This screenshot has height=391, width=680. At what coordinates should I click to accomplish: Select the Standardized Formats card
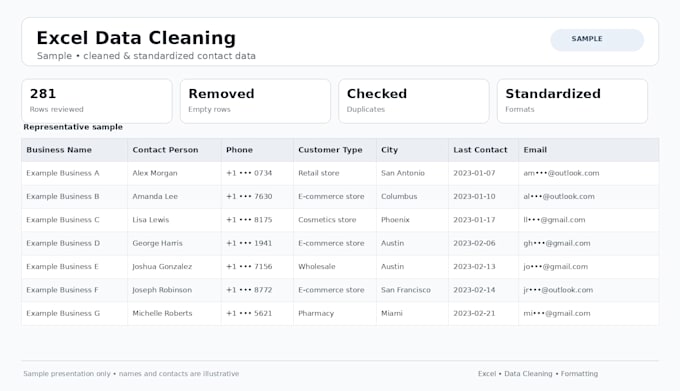click(572, 101)
